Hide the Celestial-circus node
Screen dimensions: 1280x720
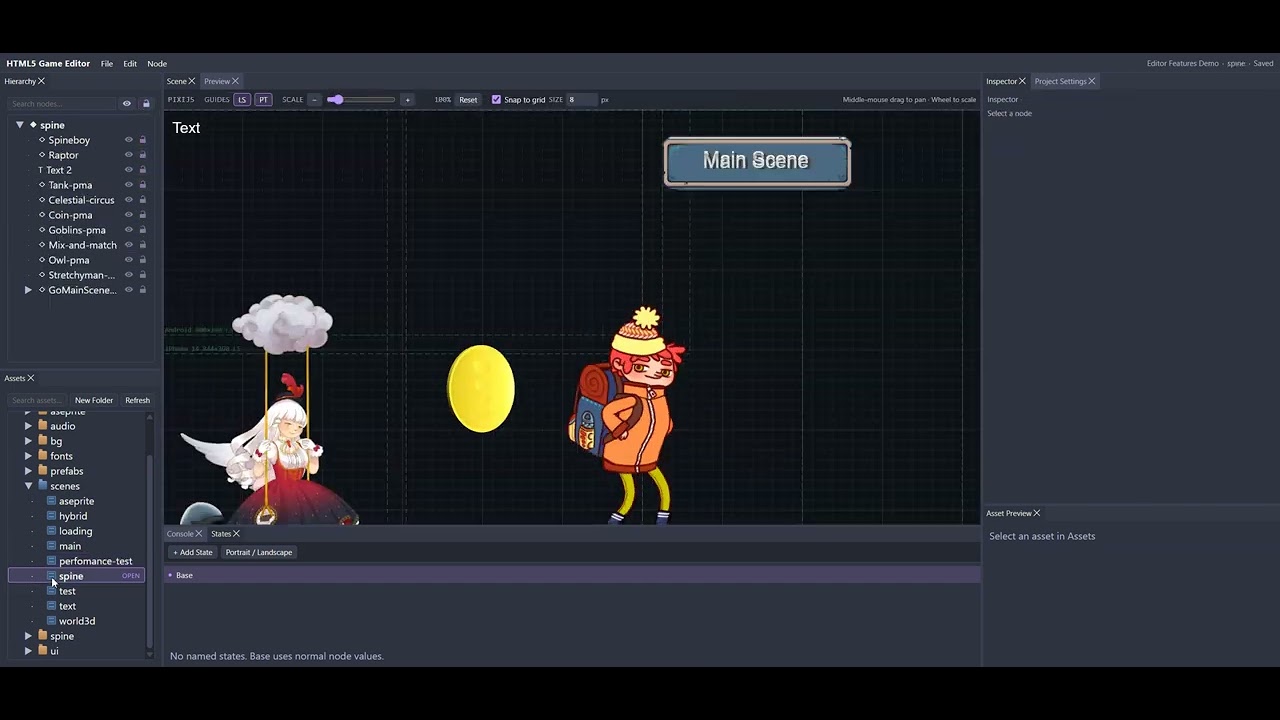129,200
